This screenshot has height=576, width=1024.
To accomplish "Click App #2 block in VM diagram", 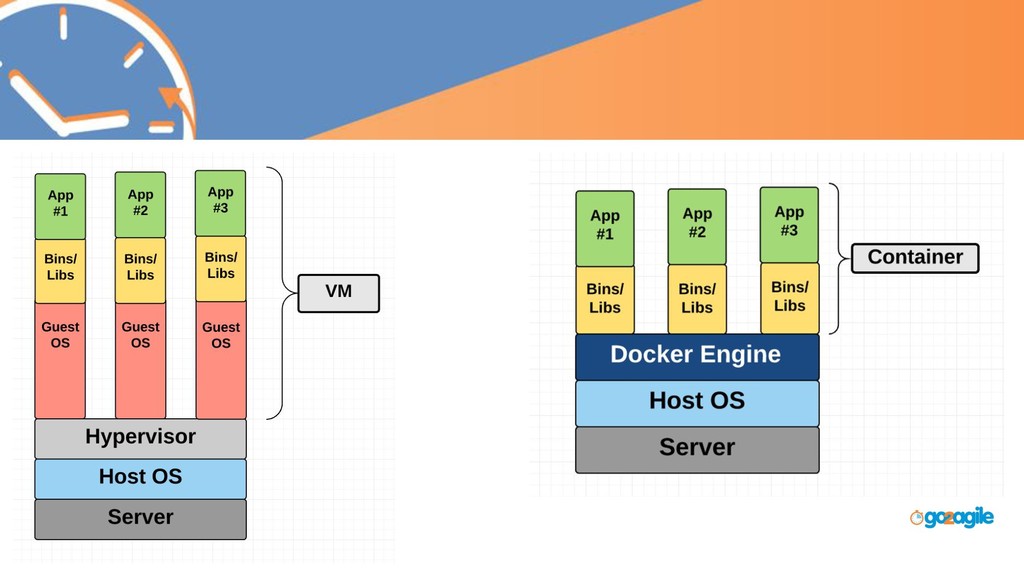I will [140, 205].
